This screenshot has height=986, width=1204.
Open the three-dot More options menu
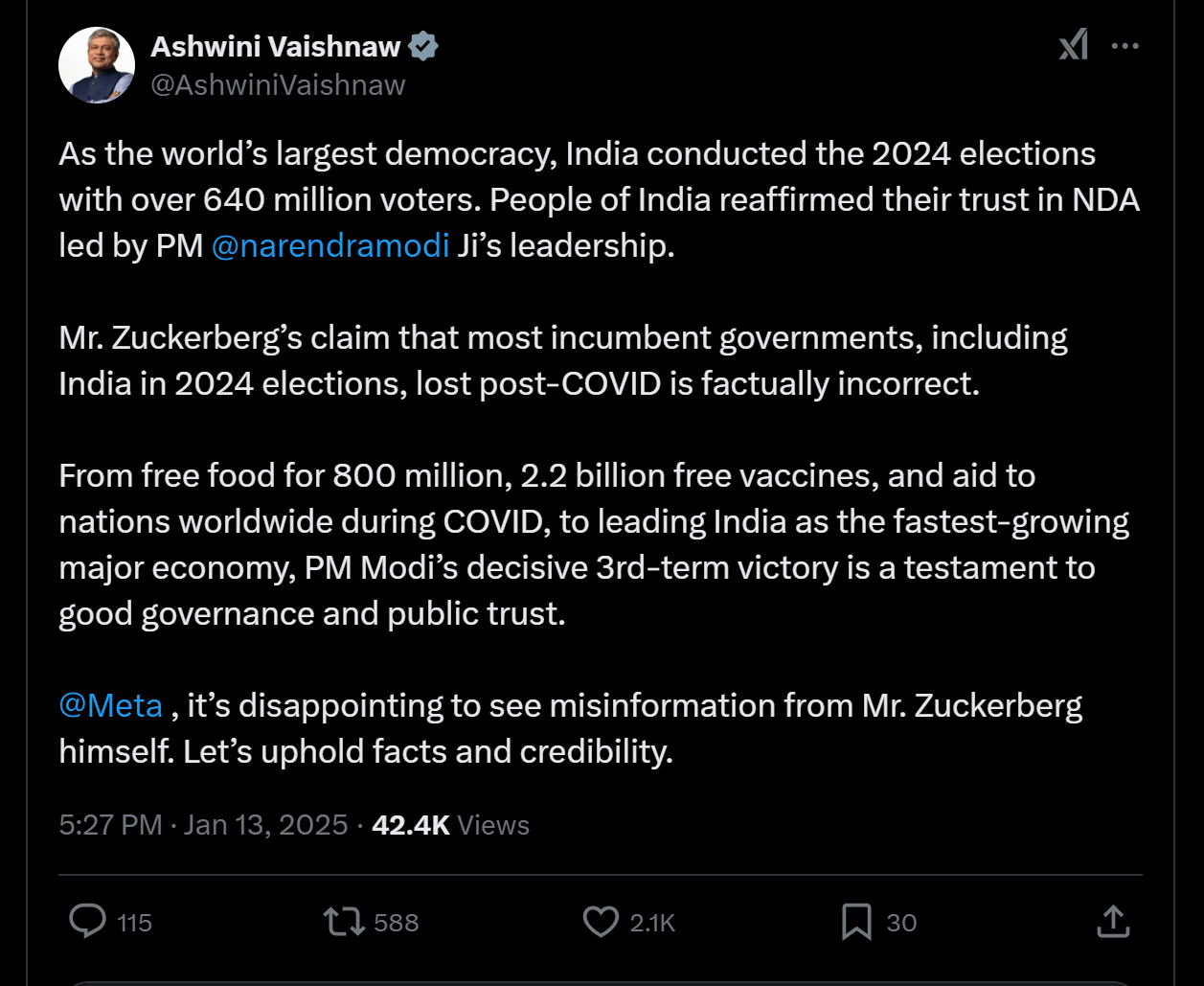tap(1124, 45)
